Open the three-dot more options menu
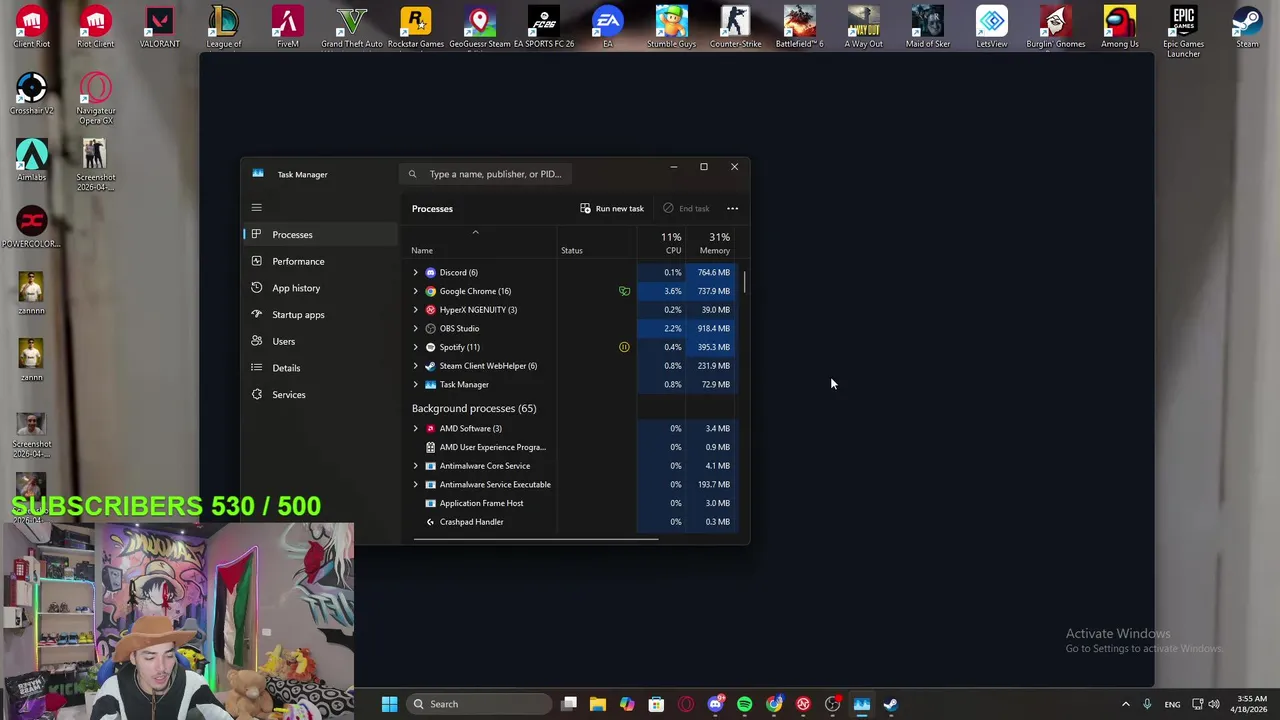Screen dimensions: 1280x720 click(732, 208)
